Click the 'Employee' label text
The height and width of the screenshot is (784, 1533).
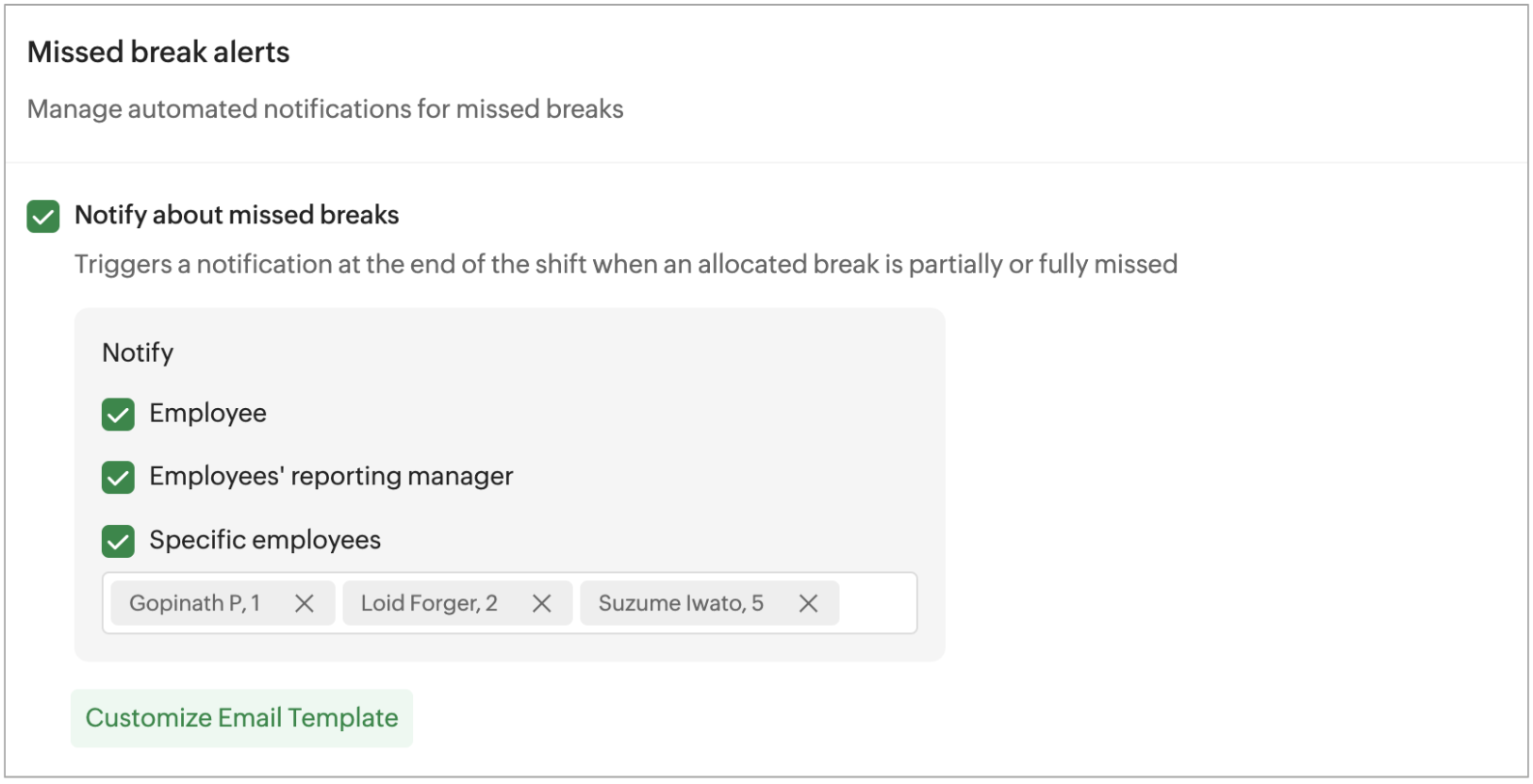(x=207, y=413)
